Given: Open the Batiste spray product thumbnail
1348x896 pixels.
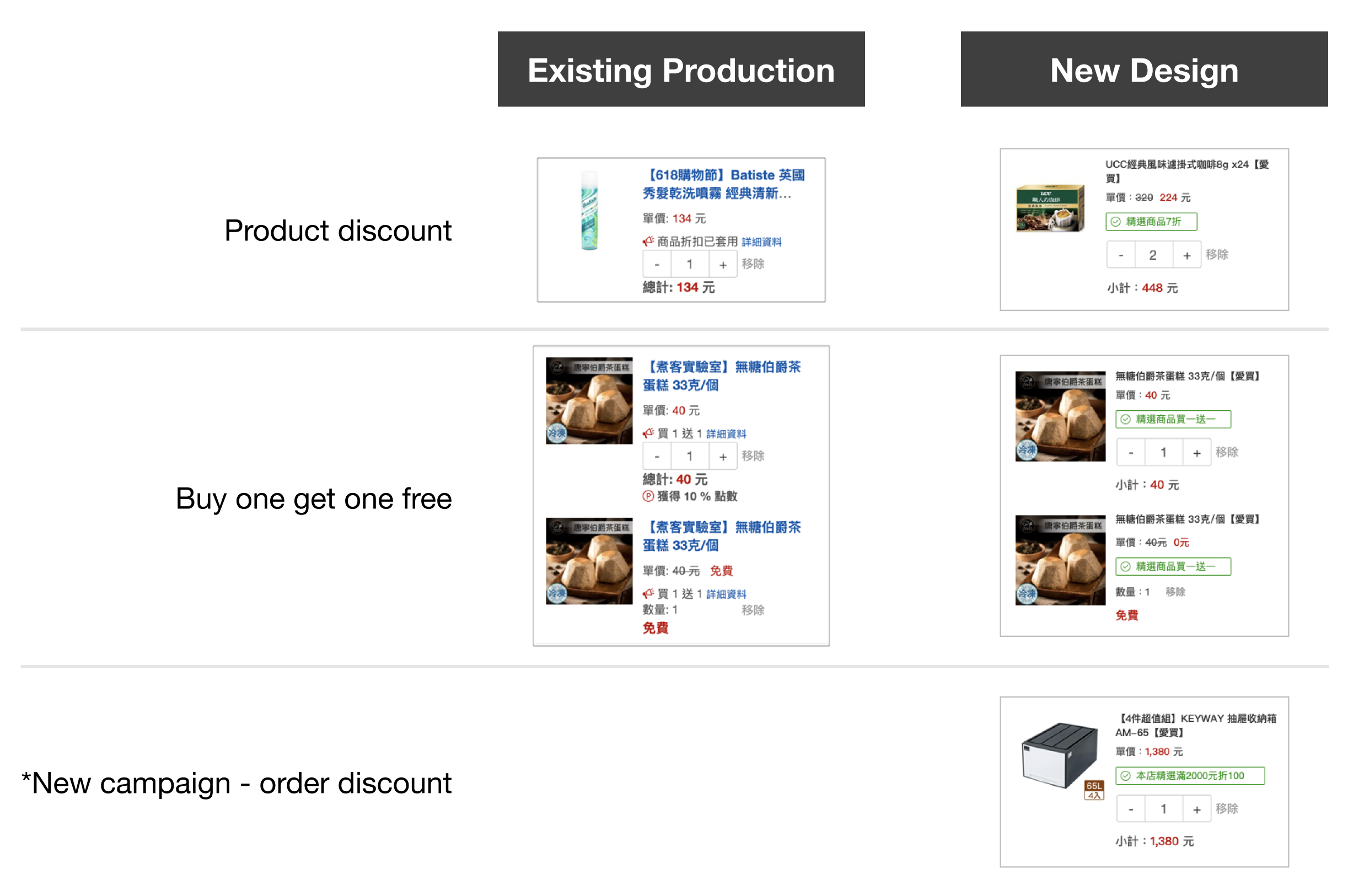Looking at the screenshot, I should tap(589, 210).
